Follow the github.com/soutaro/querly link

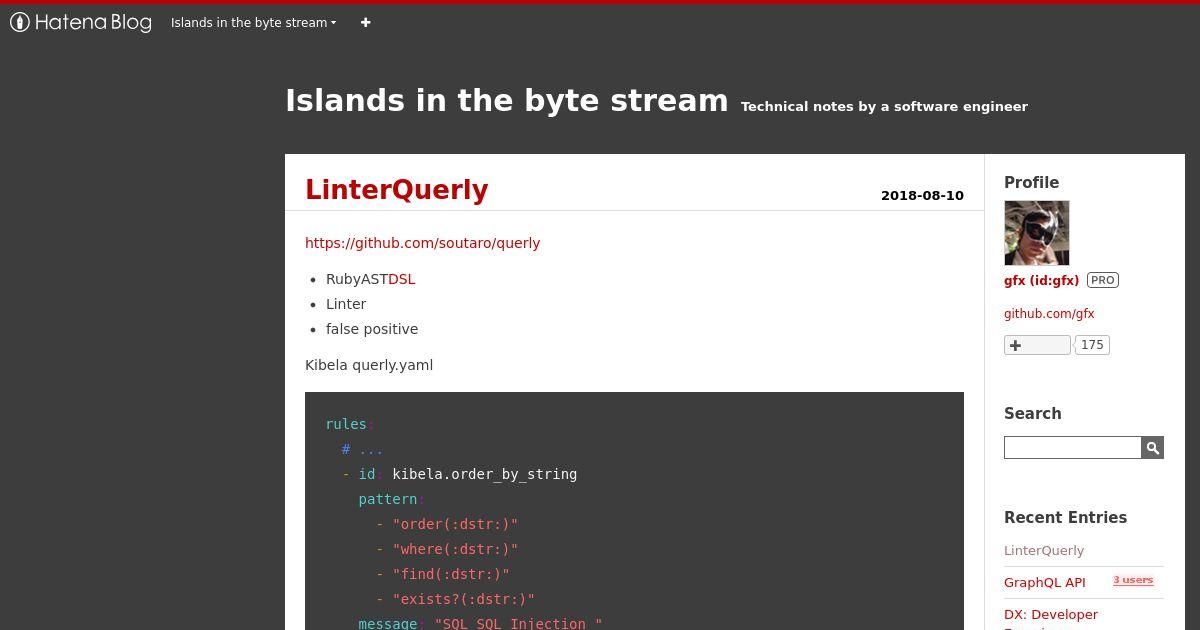pos(422,242)
